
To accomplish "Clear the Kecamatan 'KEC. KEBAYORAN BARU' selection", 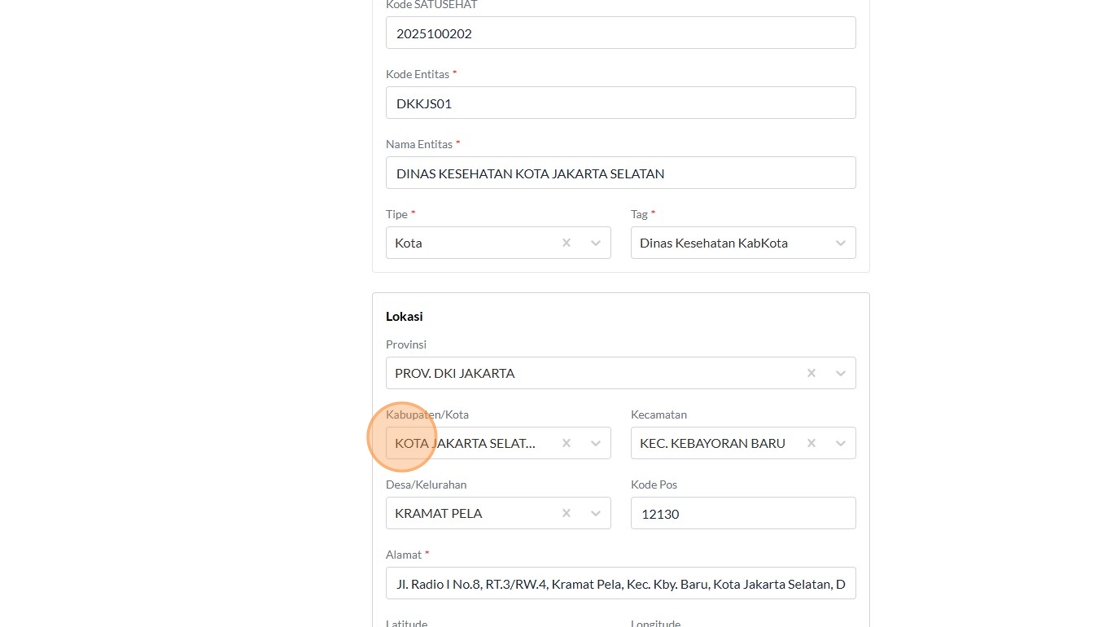I will point(811,443).
